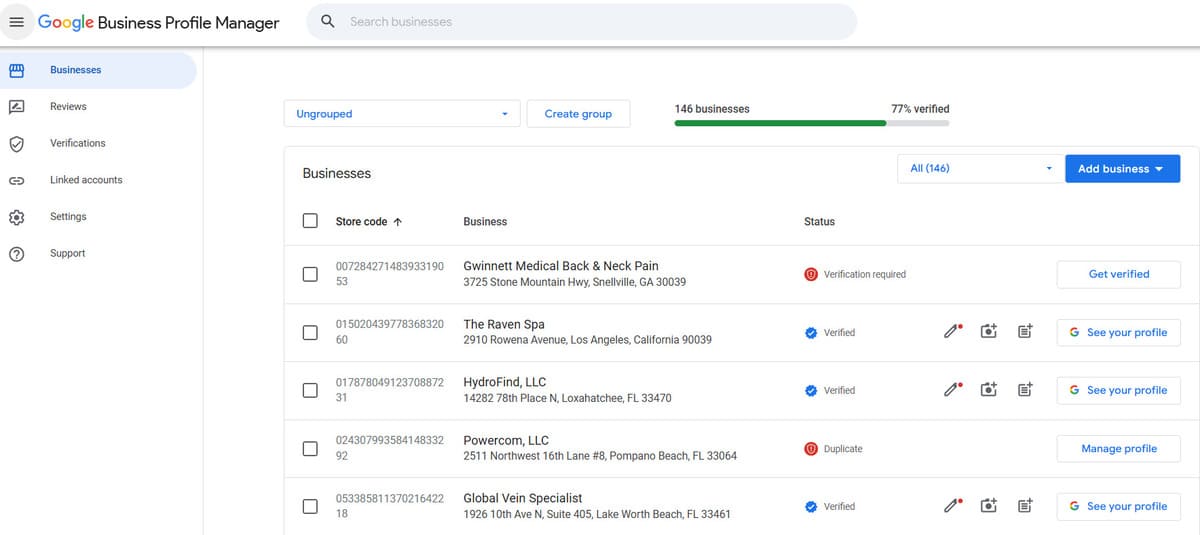Click the Businesses storefront sidebar icon

coord(16,70)
